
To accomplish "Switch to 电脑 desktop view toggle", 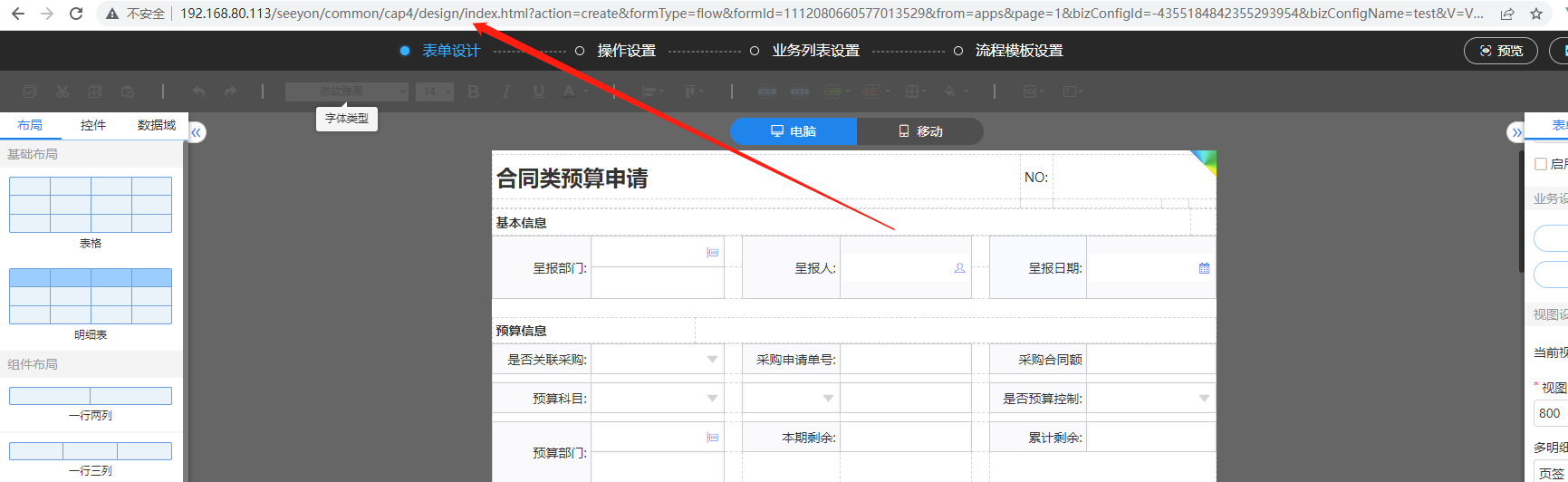I will tap(794, 131).
